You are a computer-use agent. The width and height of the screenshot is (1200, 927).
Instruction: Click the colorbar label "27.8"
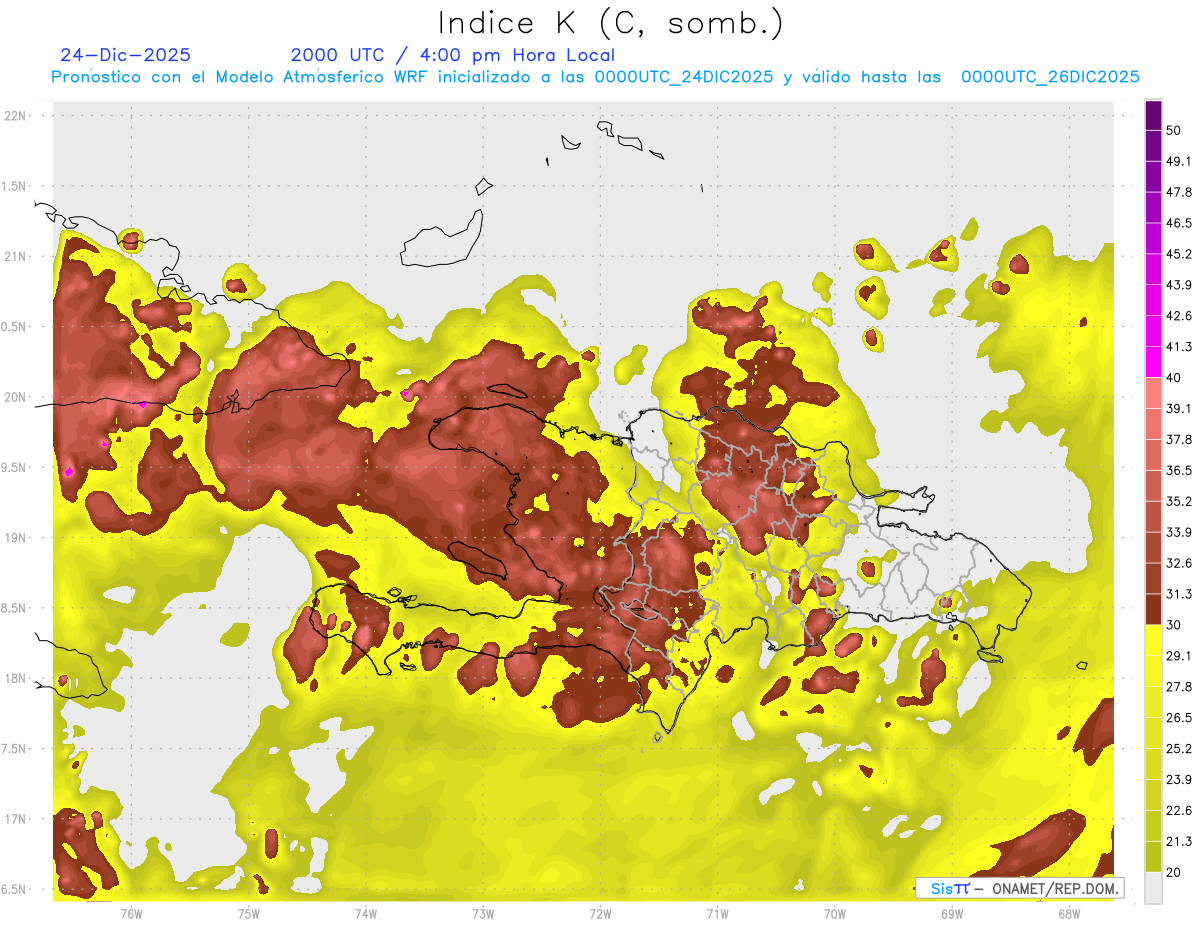point(1179,687)
